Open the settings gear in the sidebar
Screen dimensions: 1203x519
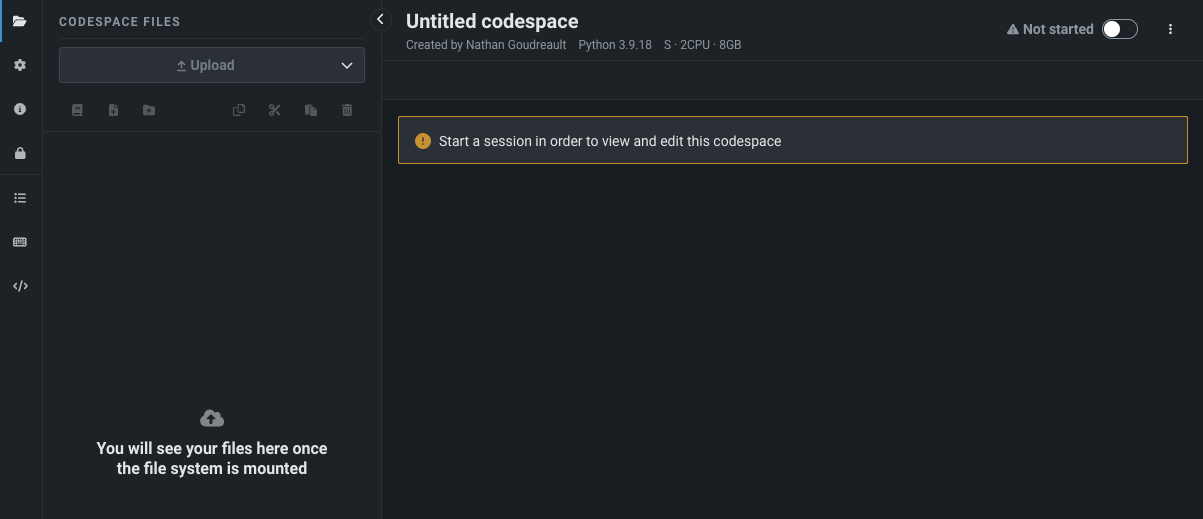(20, 65)
